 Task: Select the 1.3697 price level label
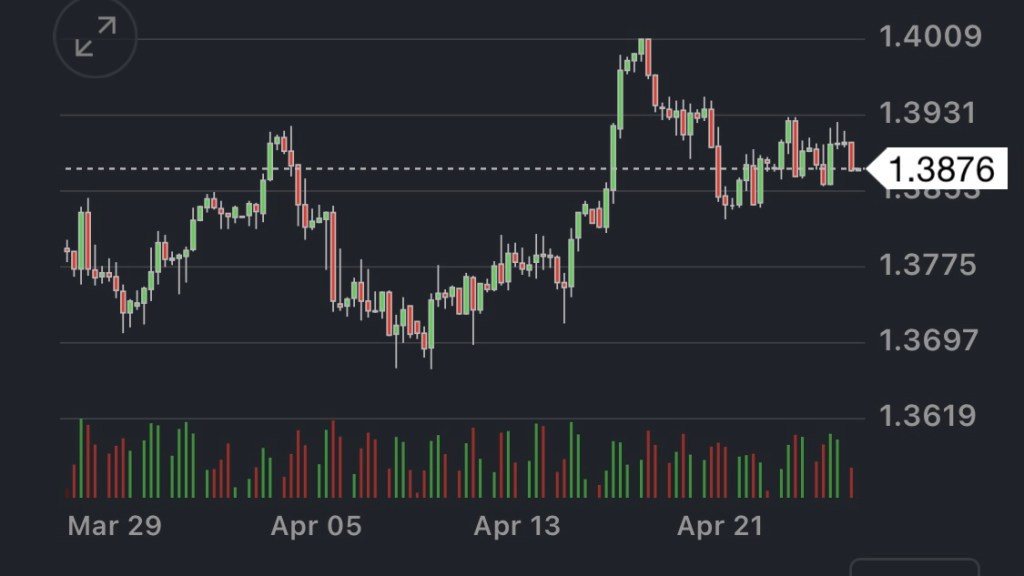tap(927, 341)
